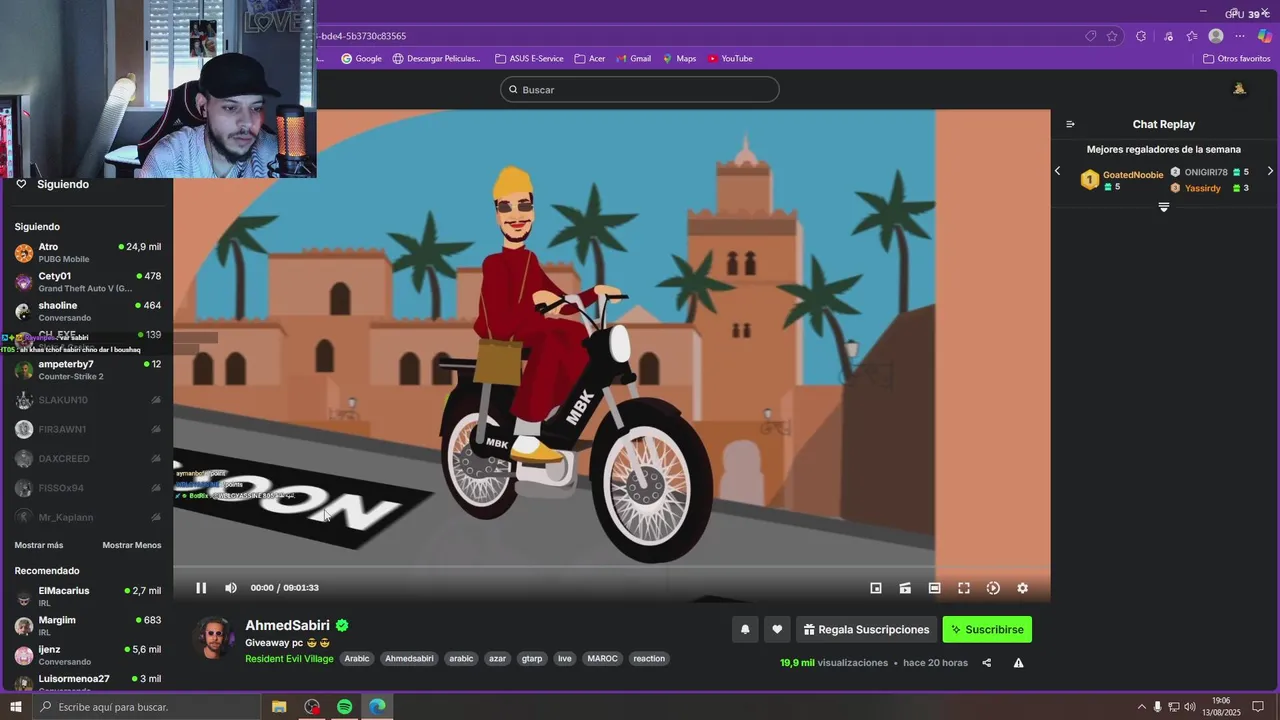This screenshot has height=720, width=1280.
Task: Open the shaoline channel
Action: pyautogui.click(x=88, y=311)
